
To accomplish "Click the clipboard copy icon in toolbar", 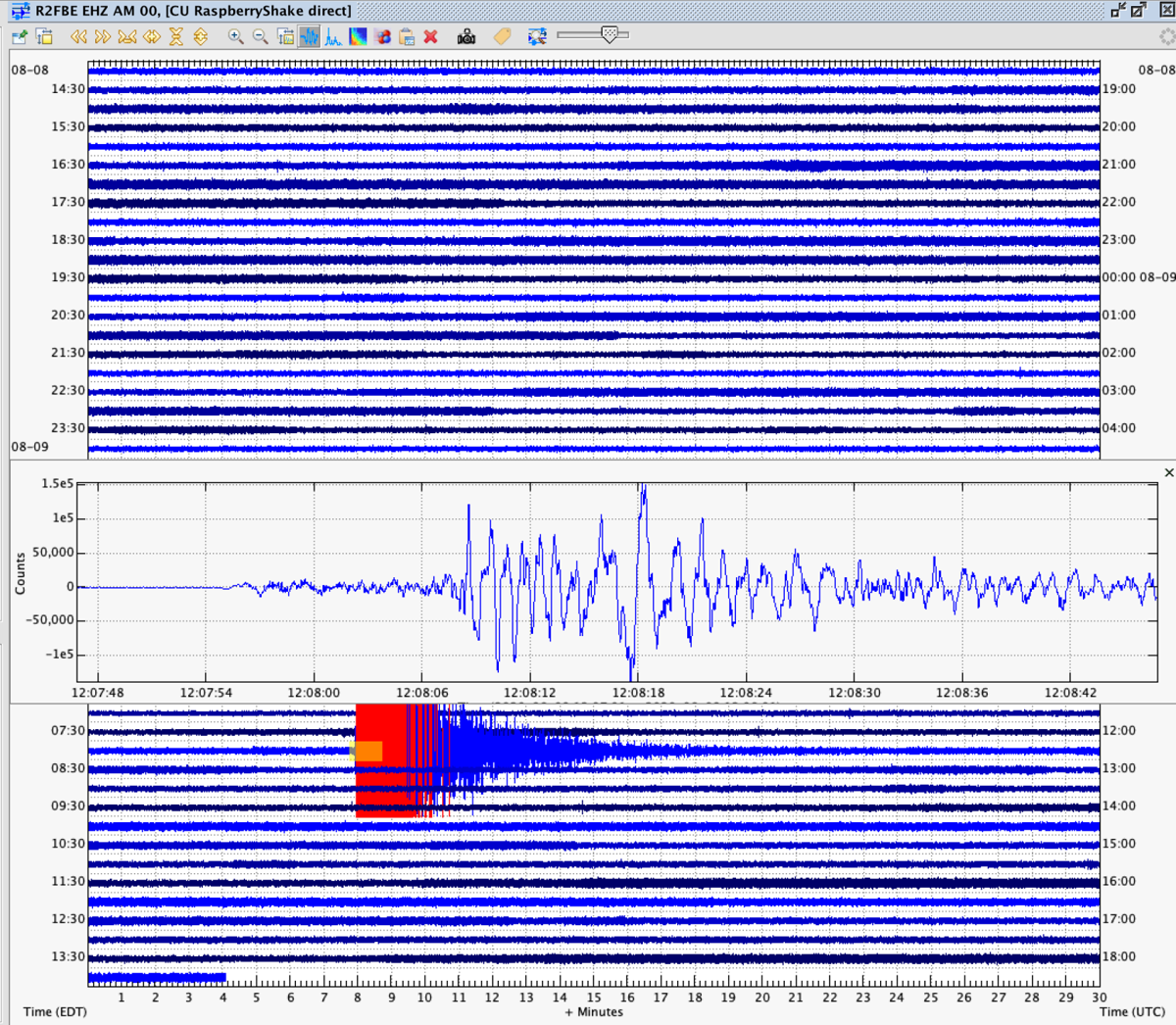I will tap(407, 36).
